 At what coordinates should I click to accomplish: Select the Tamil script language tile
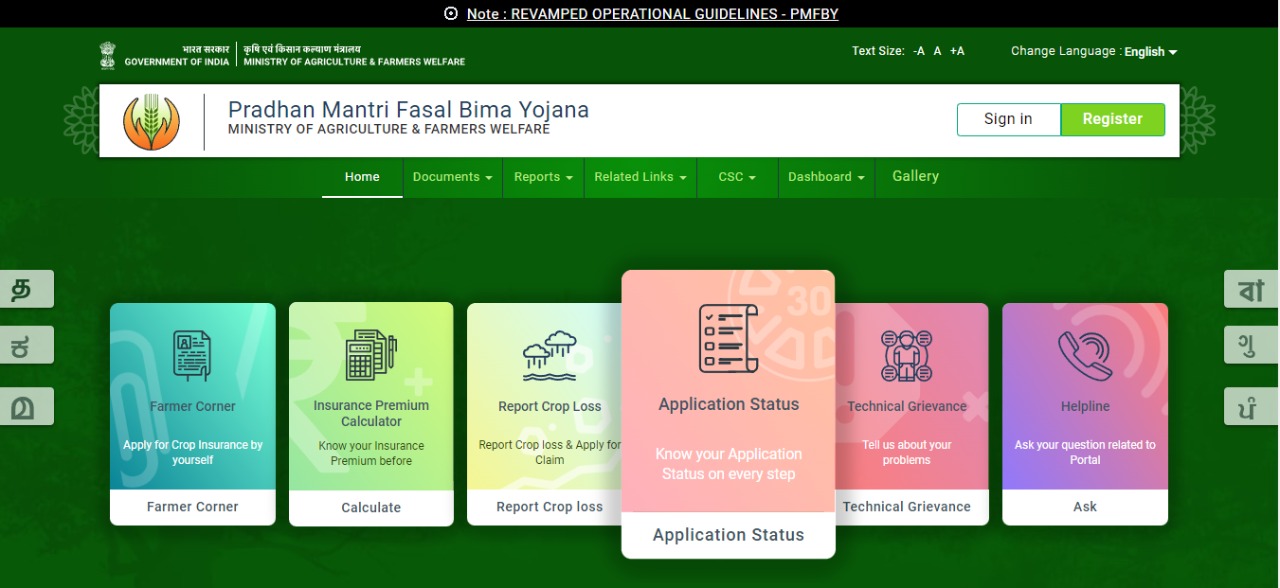(x=27, y=289)
